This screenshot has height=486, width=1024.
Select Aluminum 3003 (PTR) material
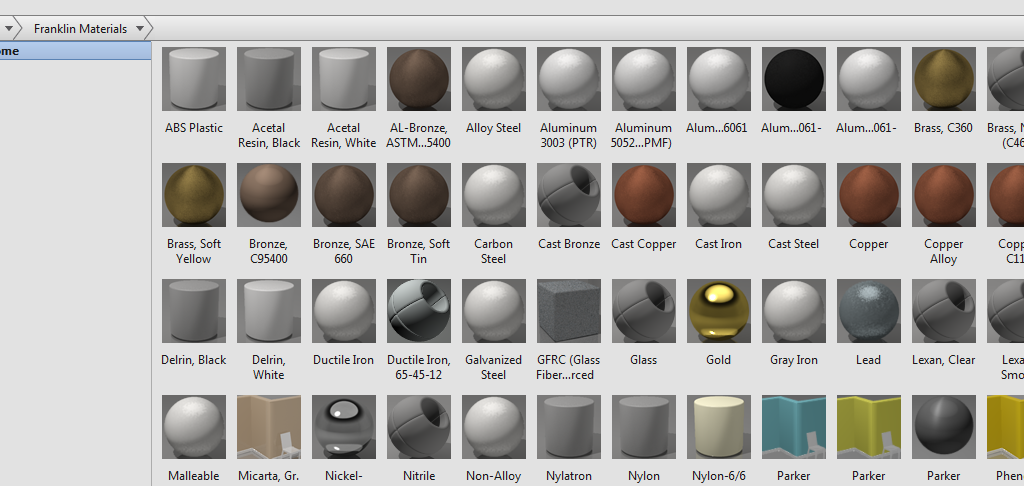click(x=569, y=78)
